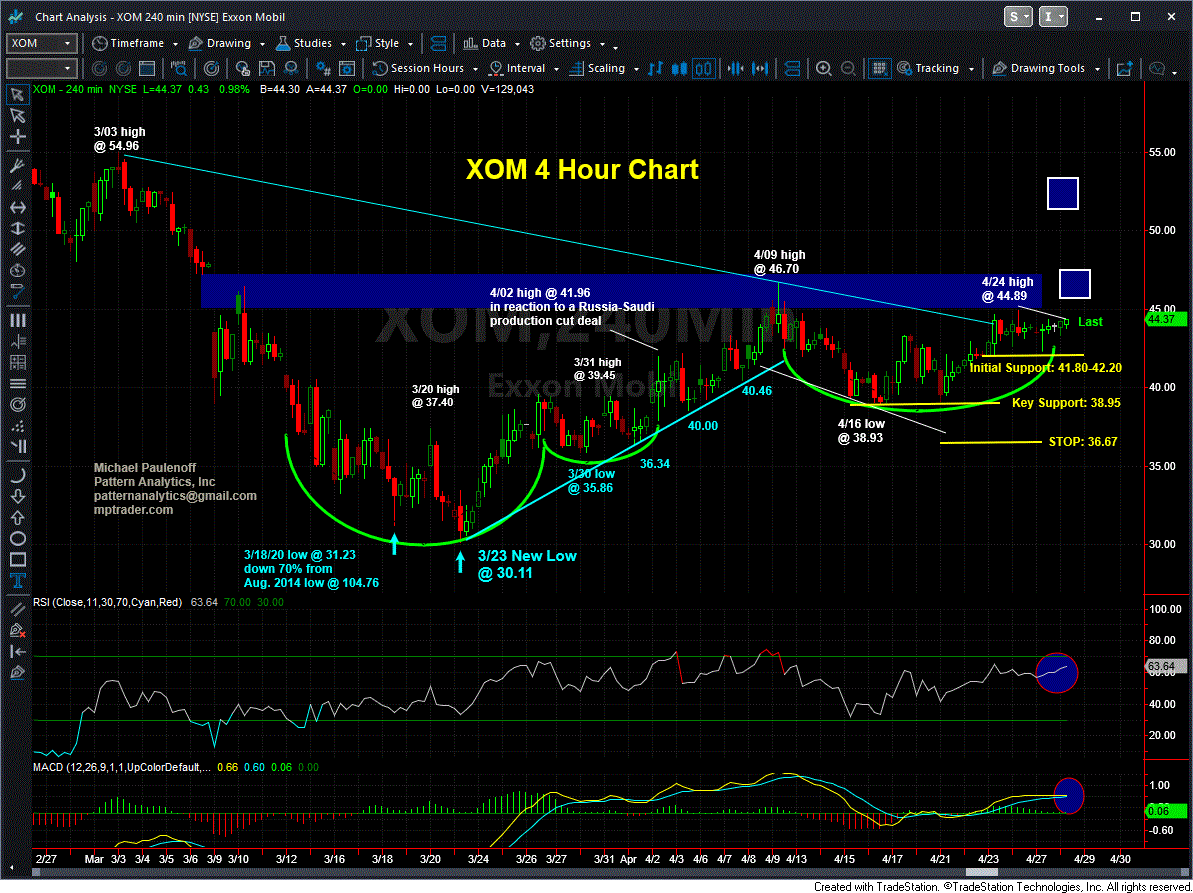Select the crosshair cursor tool
The image size is (1193, 893).
[x=17, y=137]
